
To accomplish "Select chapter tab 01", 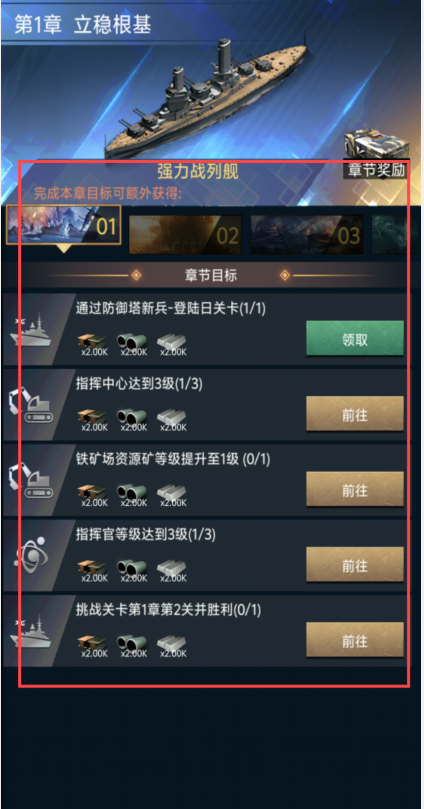I will [x=63, y=225].
